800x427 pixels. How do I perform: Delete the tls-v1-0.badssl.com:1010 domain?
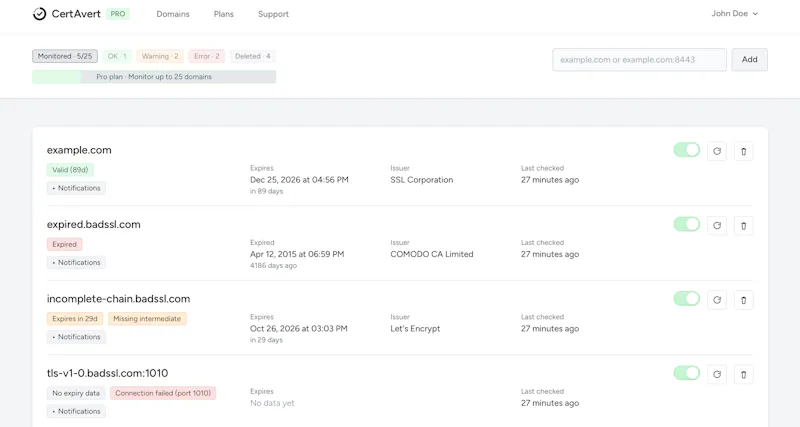743,374
